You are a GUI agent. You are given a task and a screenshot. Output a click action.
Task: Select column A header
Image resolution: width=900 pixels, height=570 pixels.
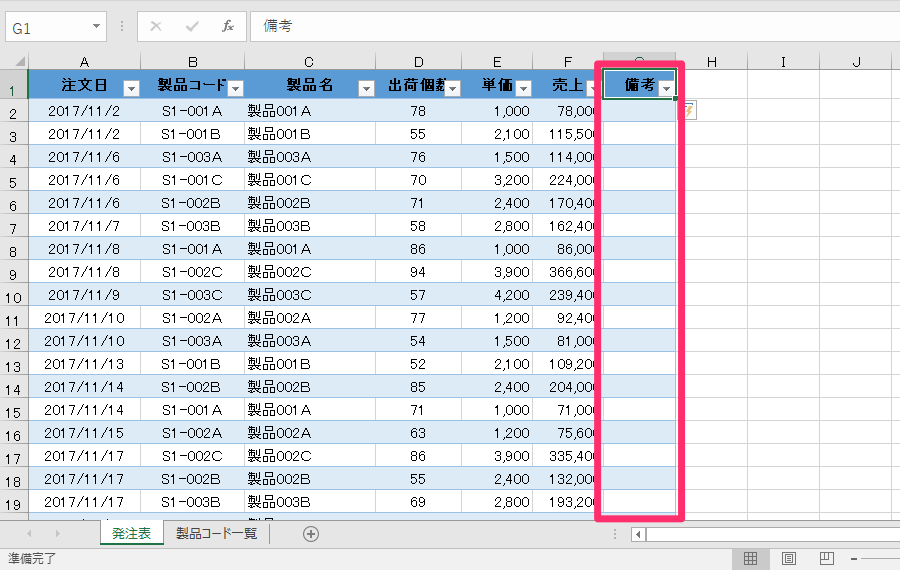(x=84, y=61)
